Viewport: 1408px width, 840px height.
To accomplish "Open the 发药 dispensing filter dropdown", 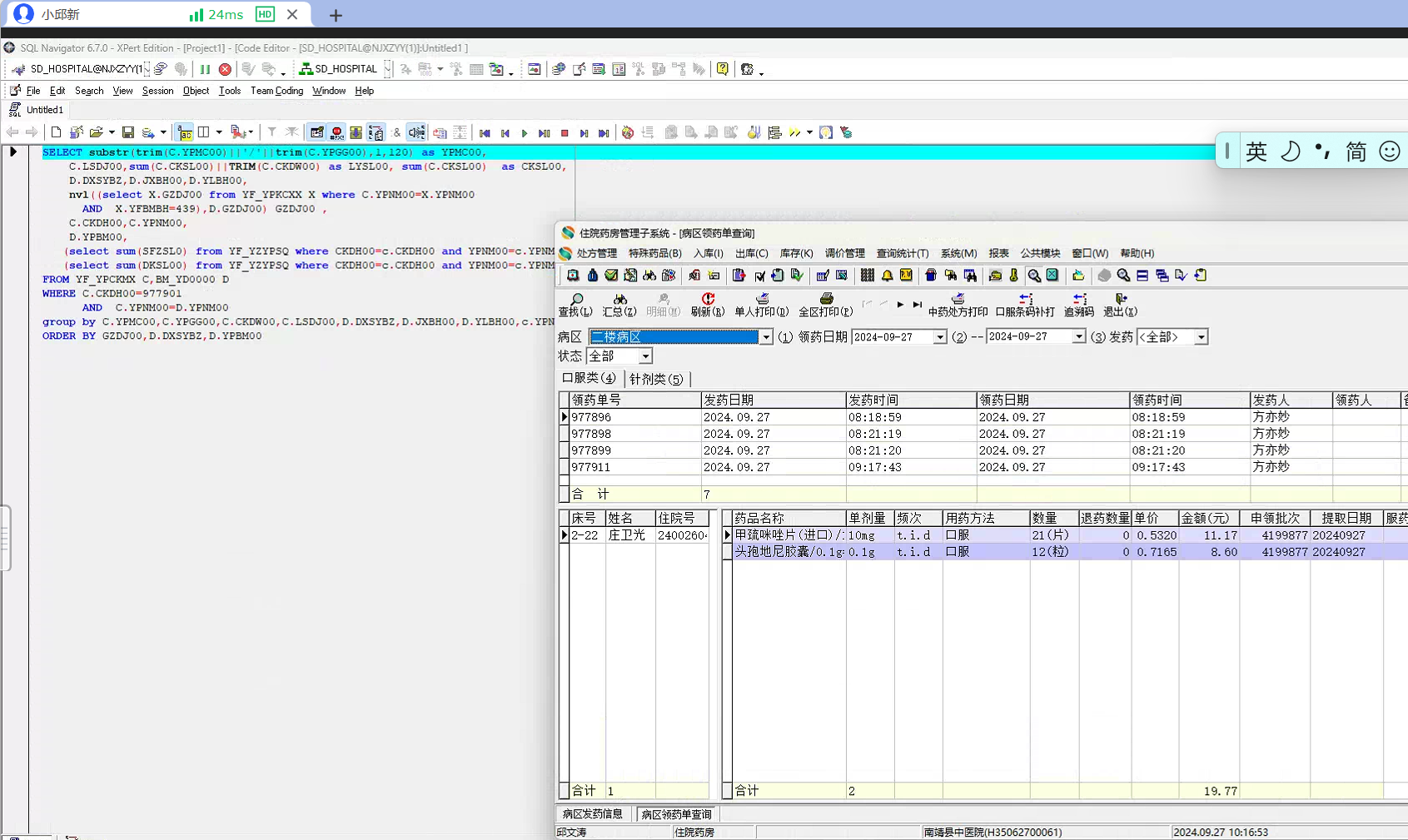I will click(x=1201, y=337).
